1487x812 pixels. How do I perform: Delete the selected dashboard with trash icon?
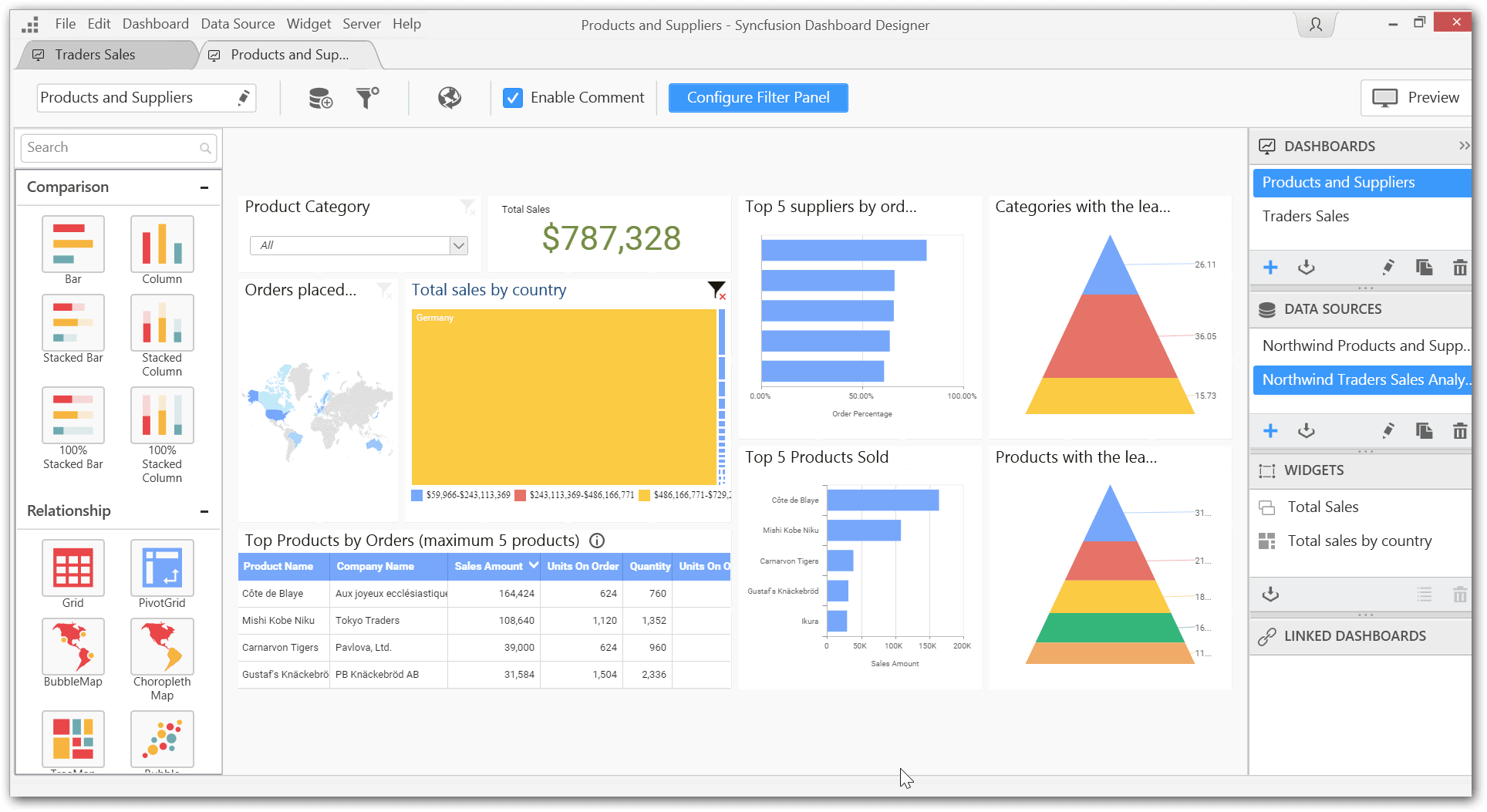tap(1459, 268)
